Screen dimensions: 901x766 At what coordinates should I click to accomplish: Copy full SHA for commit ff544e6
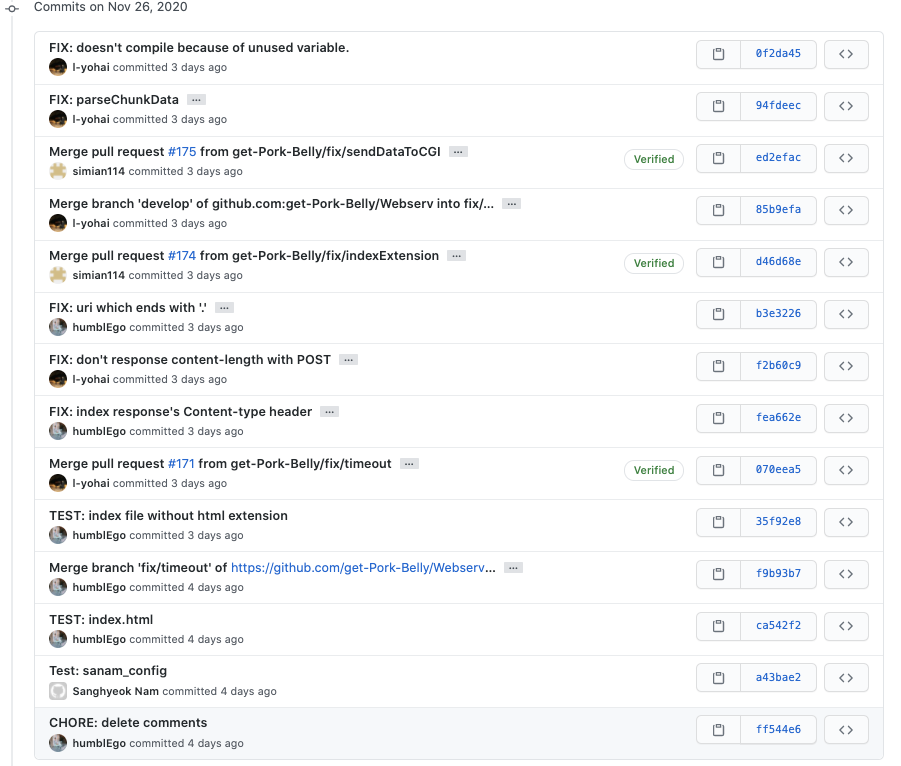tap(718, 730)
